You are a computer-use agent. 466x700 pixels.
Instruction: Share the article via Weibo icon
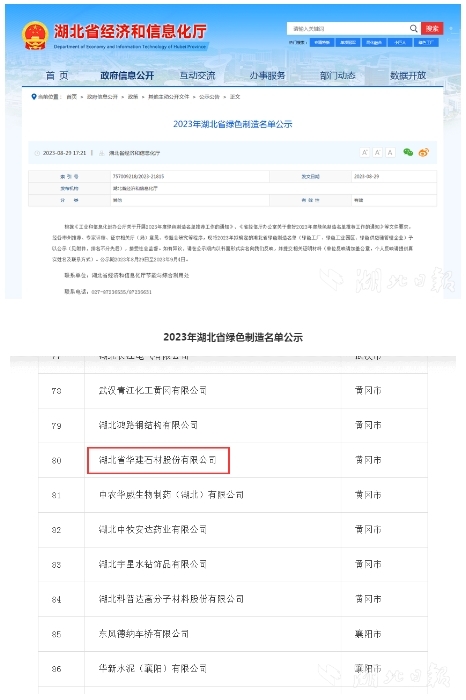tap(424, 152)
